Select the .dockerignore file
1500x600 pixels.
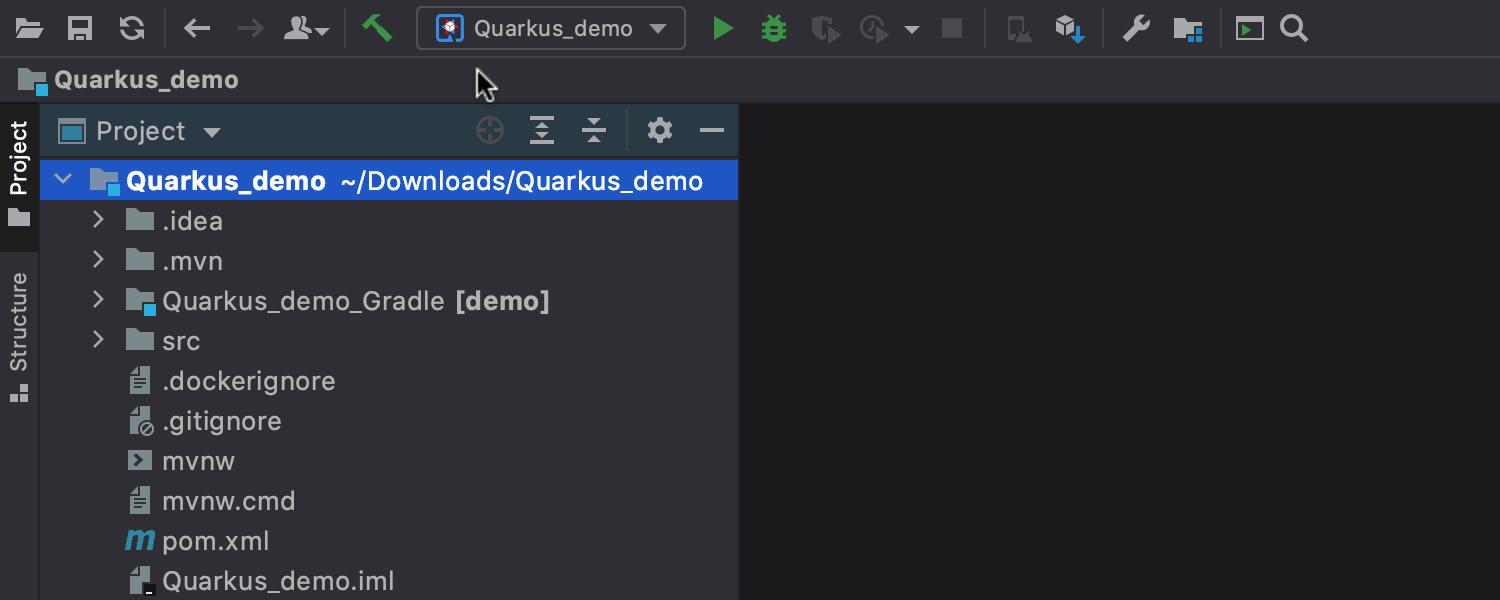point(389,381)
